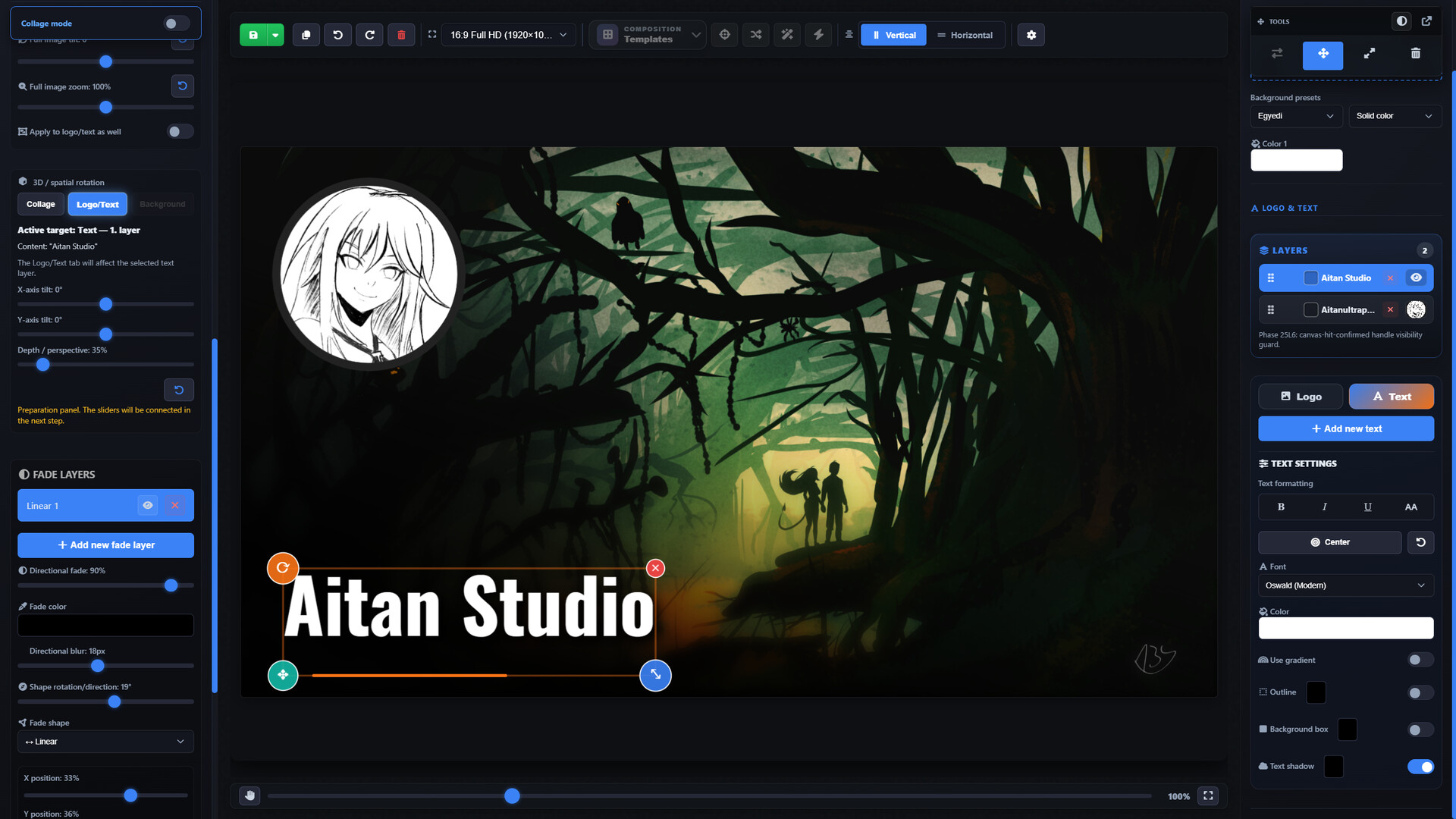Image resolution: width=1456 pixels, height=819 pixels.
Task: Toggle bold text formatting
Action: [x=1281, y=507]
